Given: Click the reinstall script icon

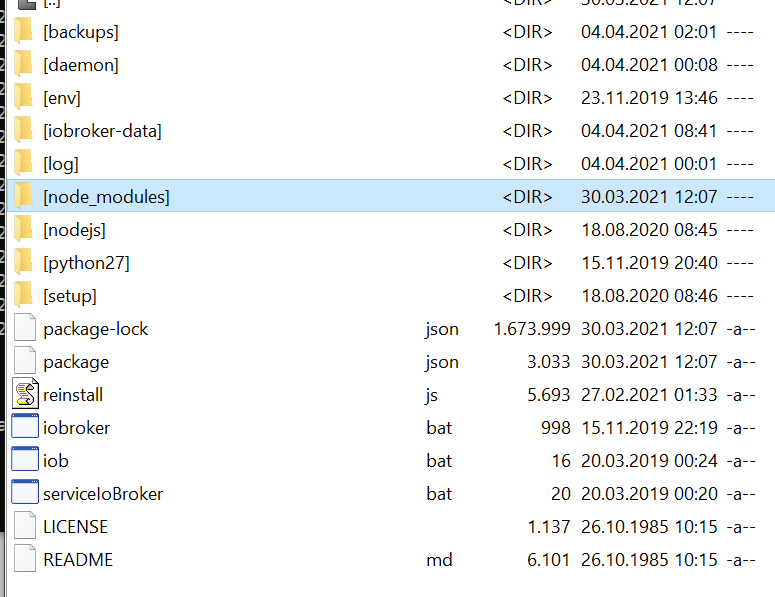Looking at the screenshot, I should coord(25,393).
